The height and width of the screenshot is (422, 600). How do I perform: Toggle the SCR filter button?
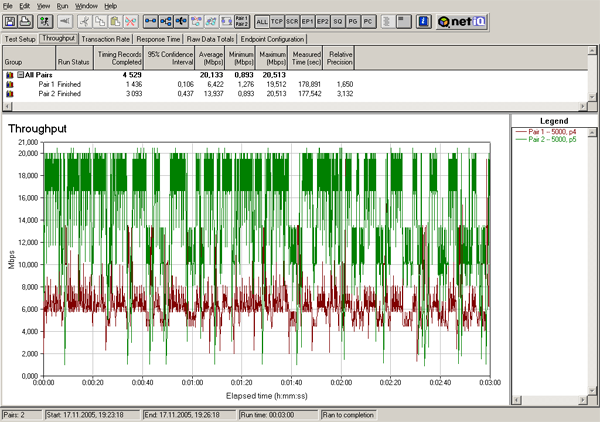(x=292, y=21)
